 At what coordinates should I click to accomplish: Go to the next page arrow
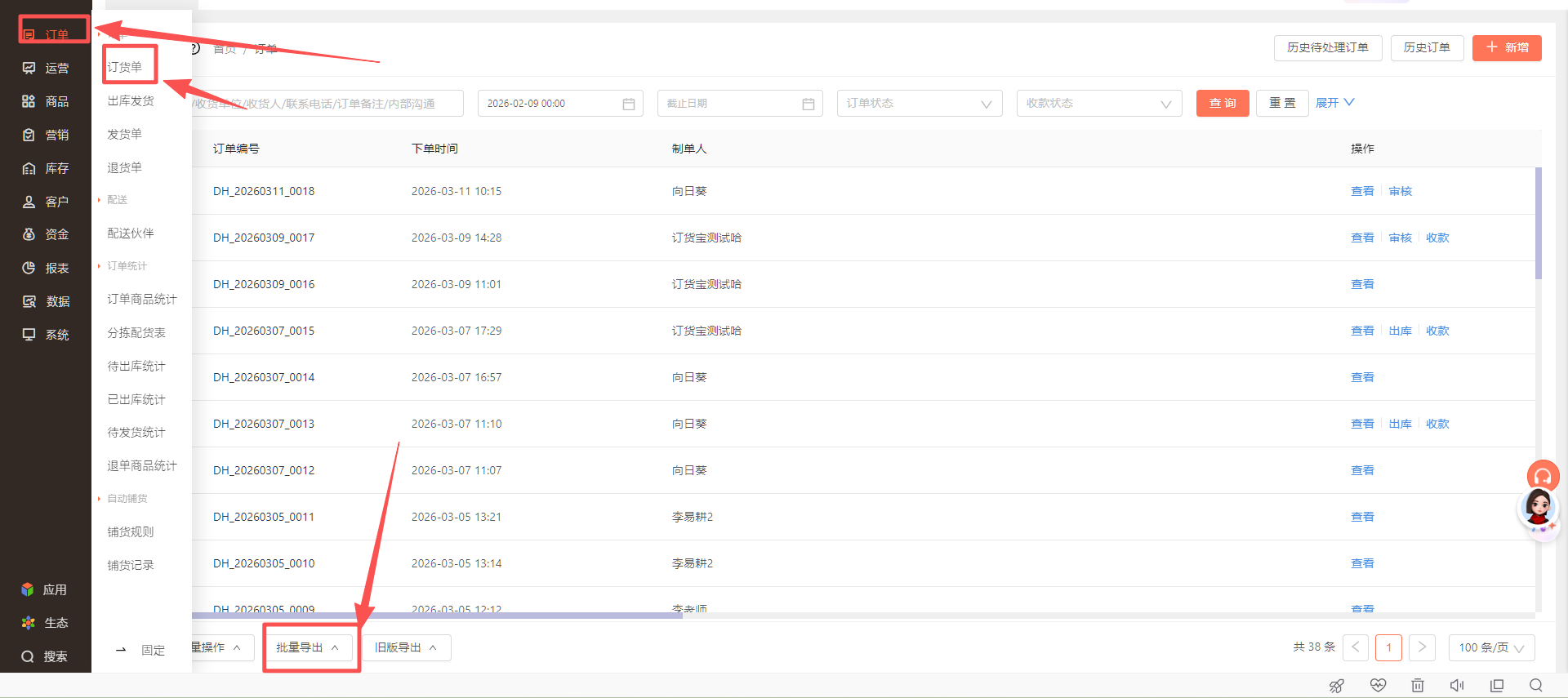click(x=1422, y=647)
